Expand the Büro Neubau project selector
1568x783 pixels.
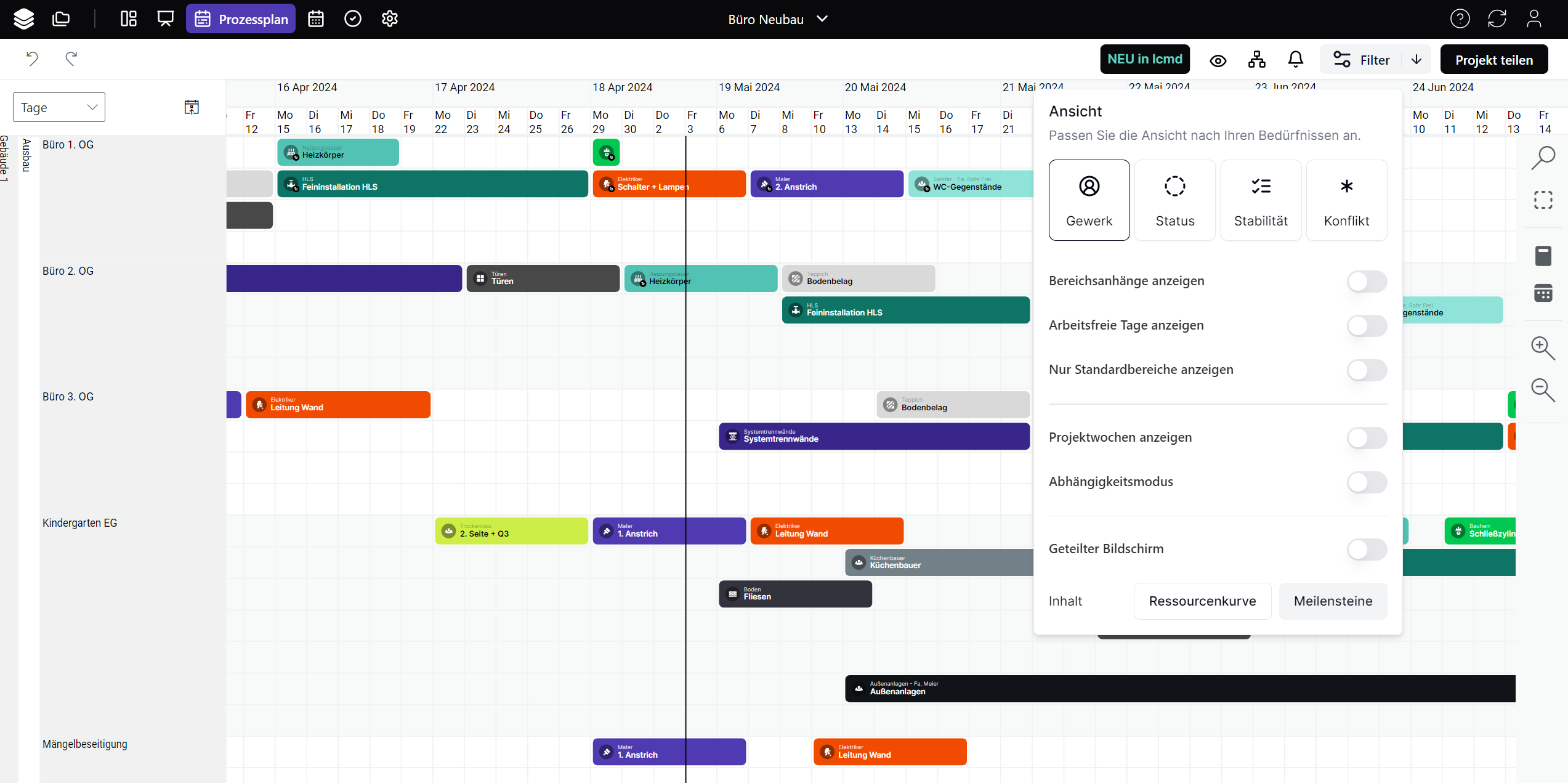pyautogui.click(x=778, y=19)
